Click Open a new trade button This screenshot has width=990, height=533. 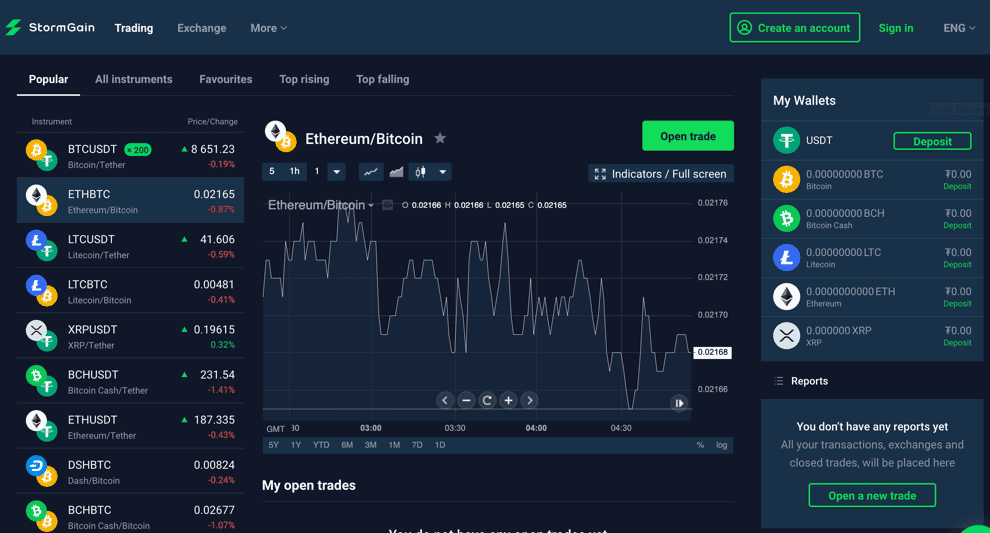pyautogui.click(x=872, y=496)
